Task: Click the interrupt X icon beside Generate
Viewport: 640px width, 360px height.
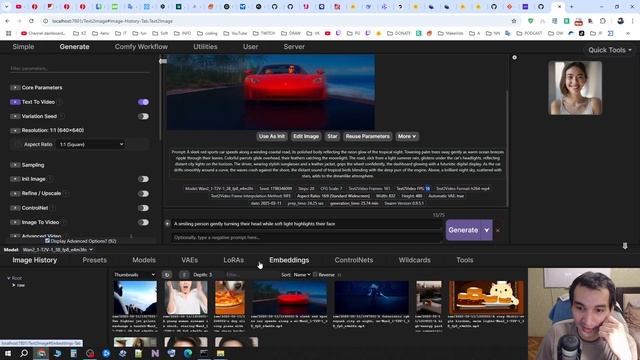Action: coord(498,231)
